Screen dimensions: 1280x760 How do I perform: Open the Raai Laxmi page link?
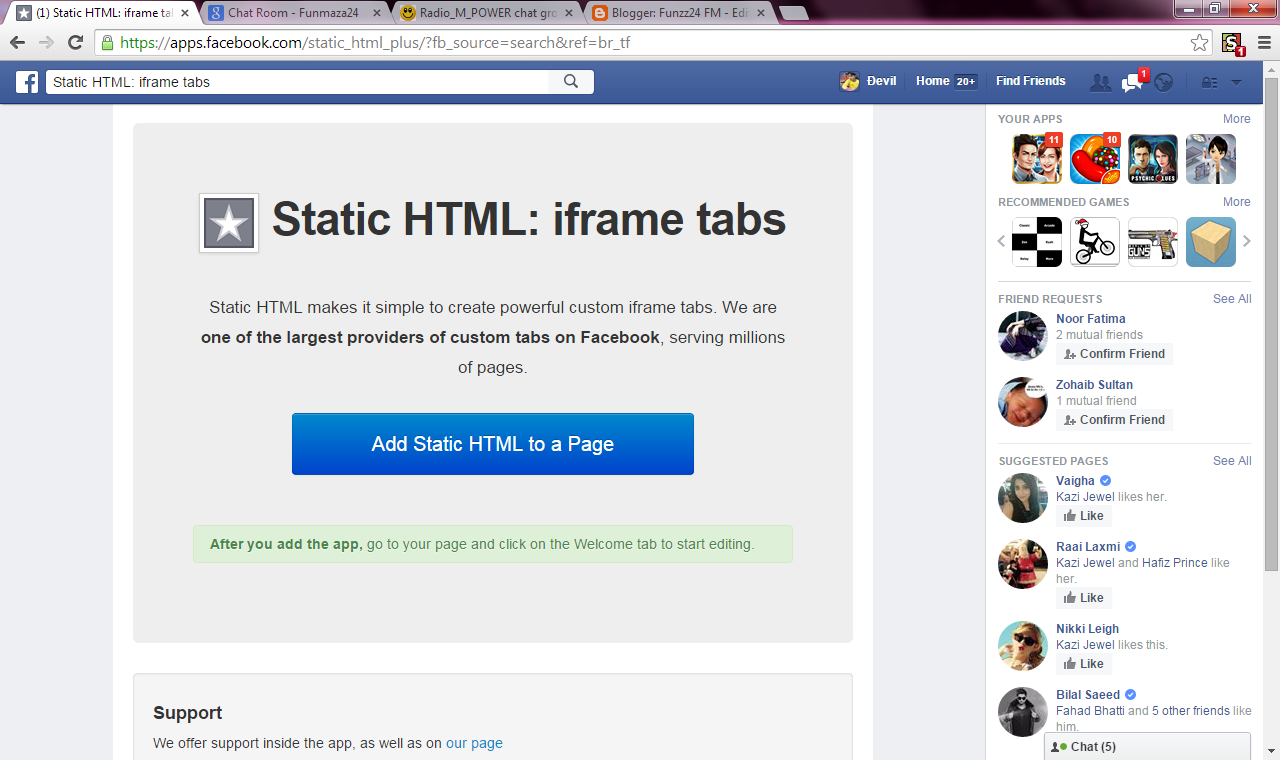[1088, 547]
